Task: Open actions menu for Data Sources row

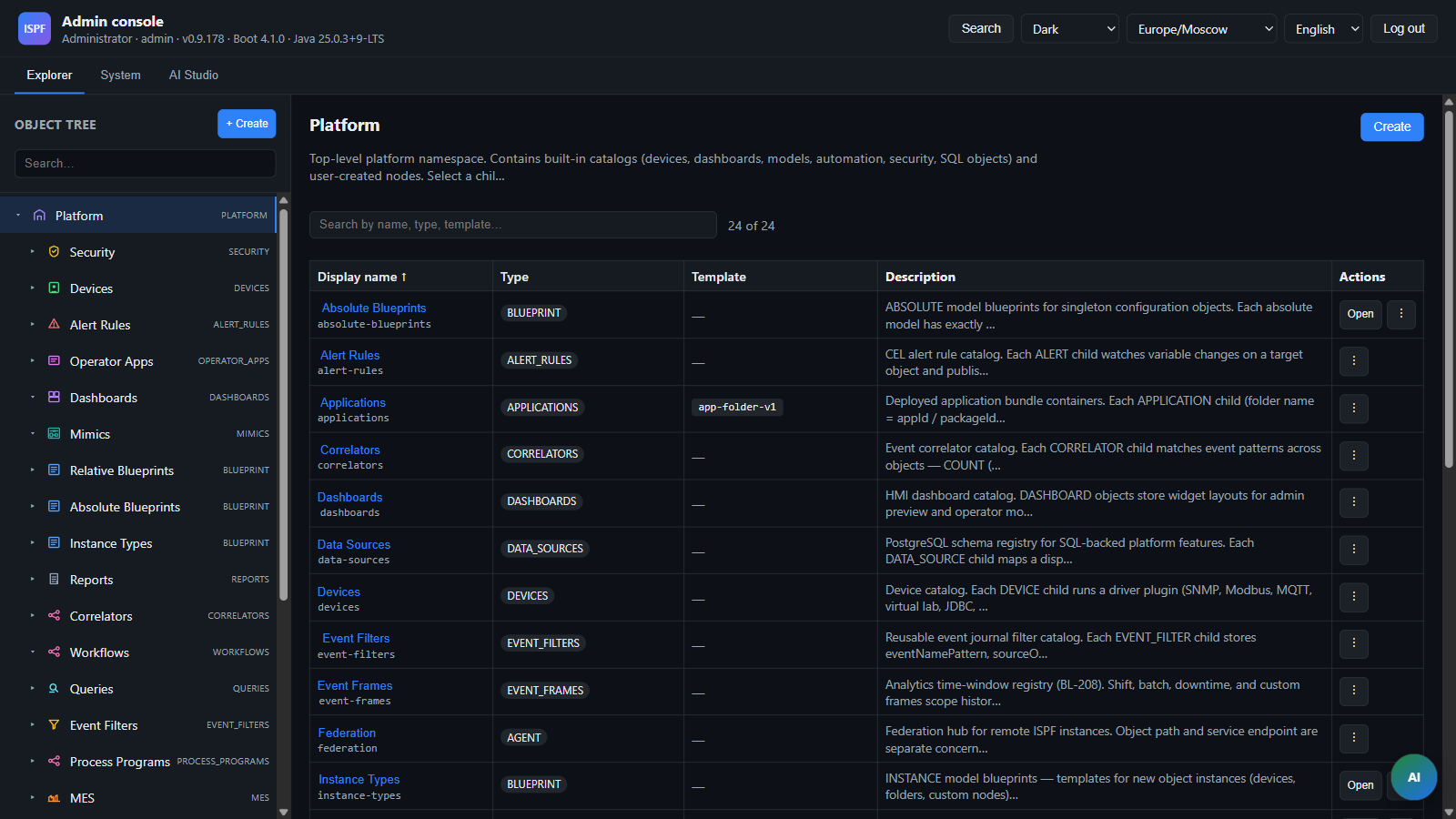Action: tap(1354, 550)
